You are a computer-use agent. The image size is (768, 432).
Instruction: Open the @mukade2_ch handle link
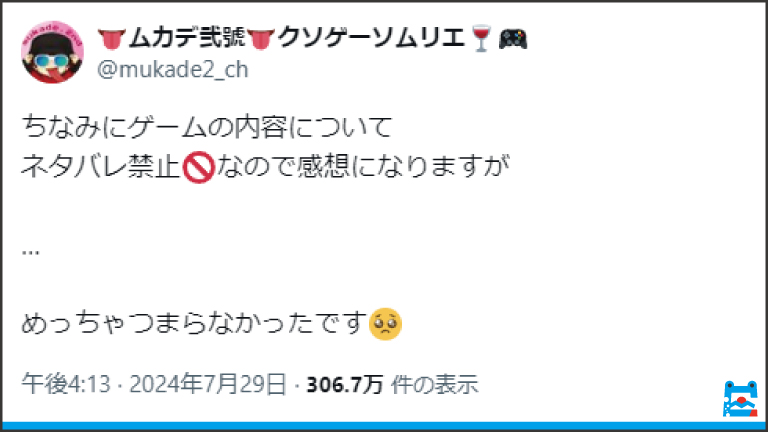pyautogui.click(x=173, y=70)
